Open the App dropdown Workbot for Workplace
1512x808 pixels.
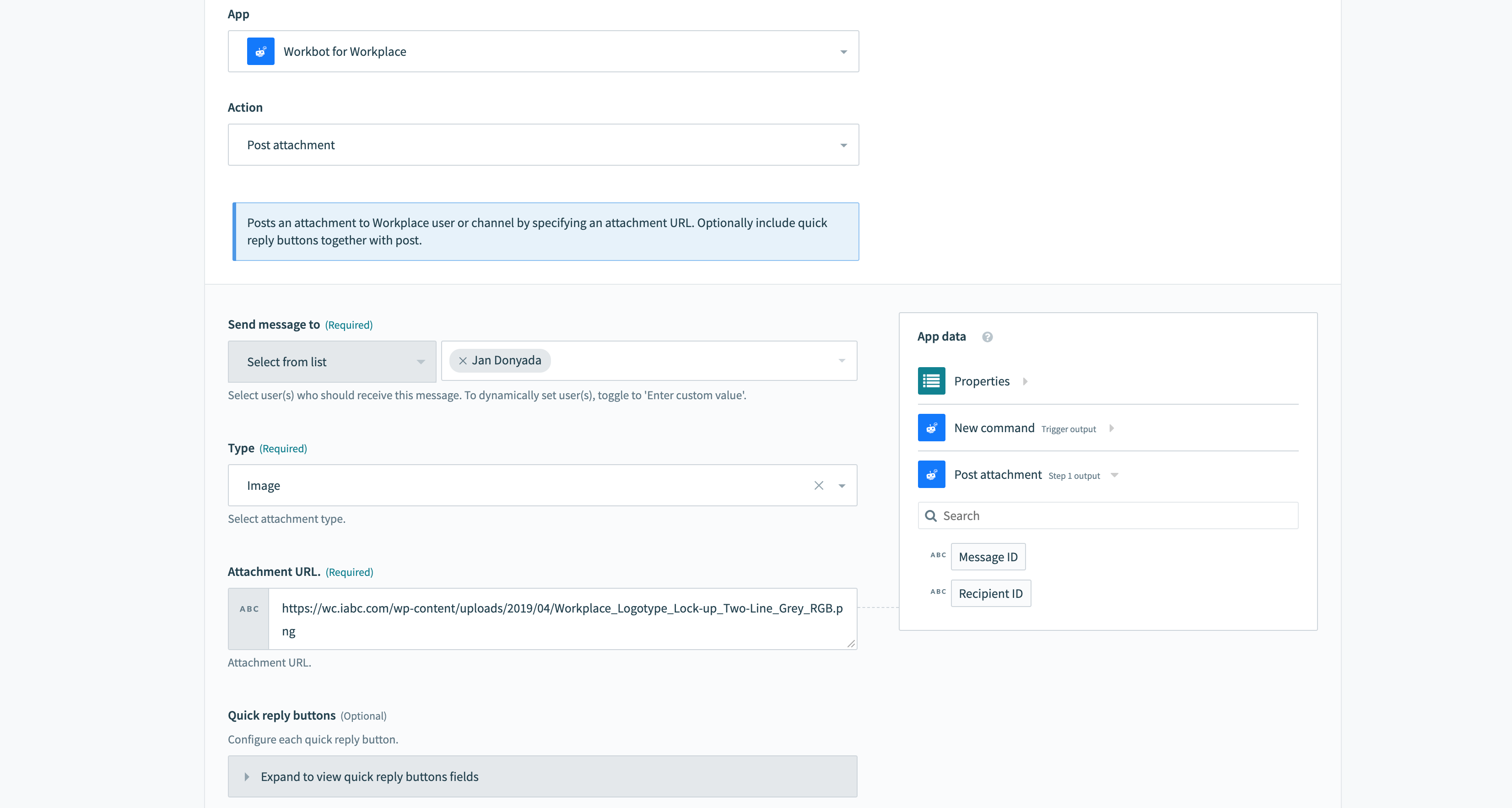click(x=843, y=52)
